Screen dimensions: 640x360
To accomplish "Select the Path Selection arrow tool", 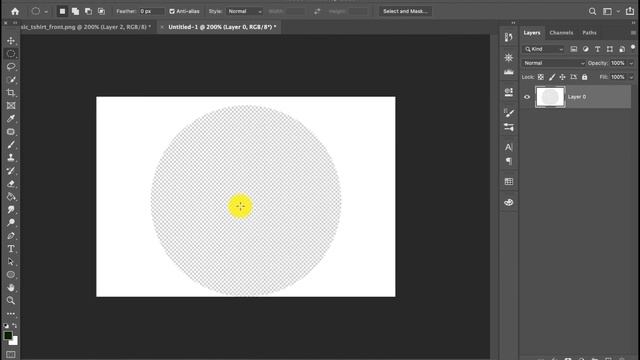I will [x=11, y=262].
